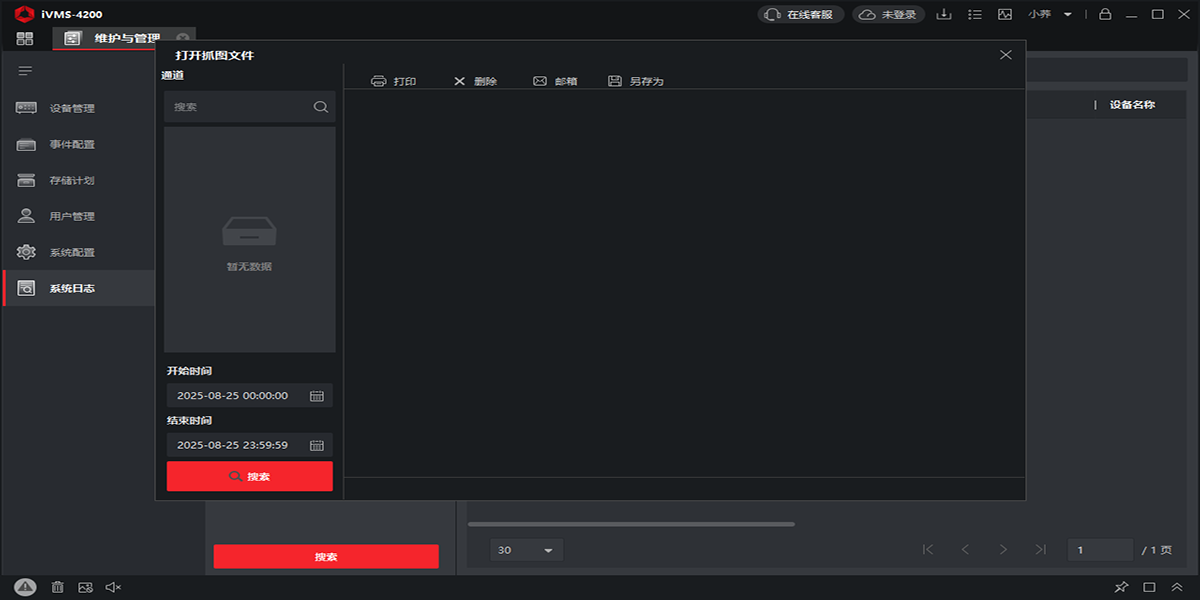Open the control panel grid icon
The width and height of the screenshot is (1200, 600).
[x=25, y=39]
